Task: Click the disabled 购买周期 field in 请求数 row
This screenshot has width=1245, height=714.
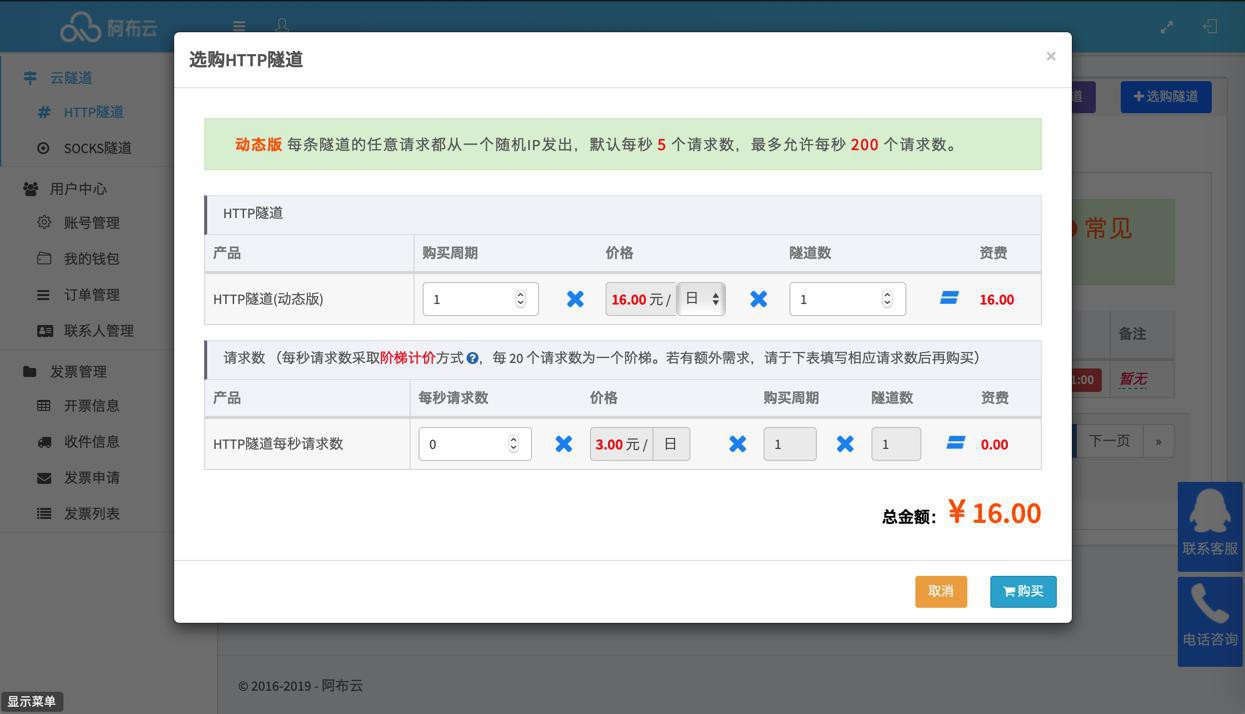Action: 790,444
